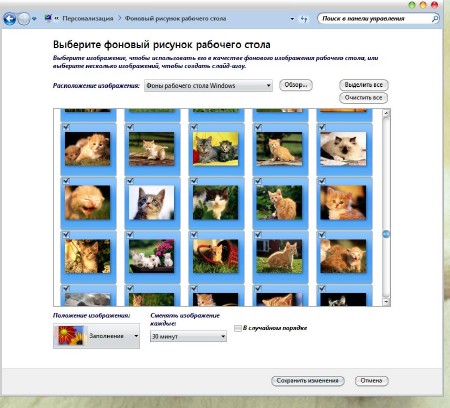Uncheck tabby kitten looking up checkbox
The image size is (450, 408).
[x=130, y=181]
